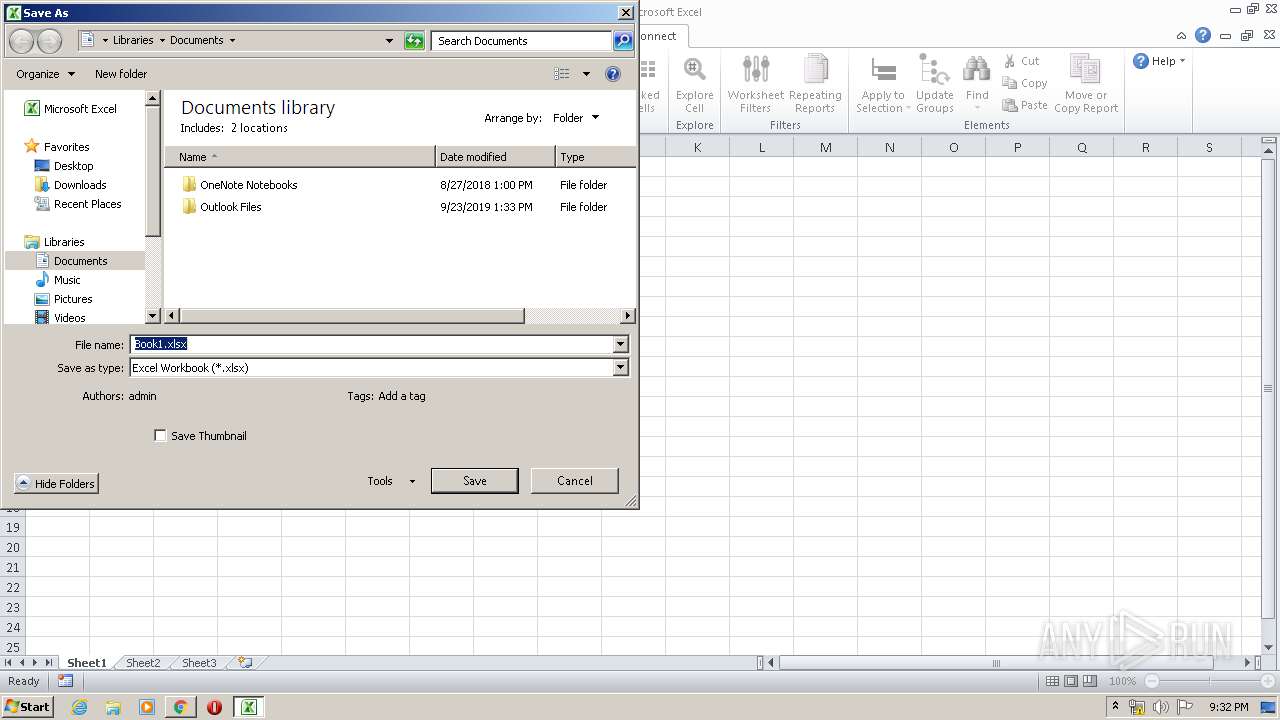
Task: Click Cut in the Elements group
Action: [1022, 61]
